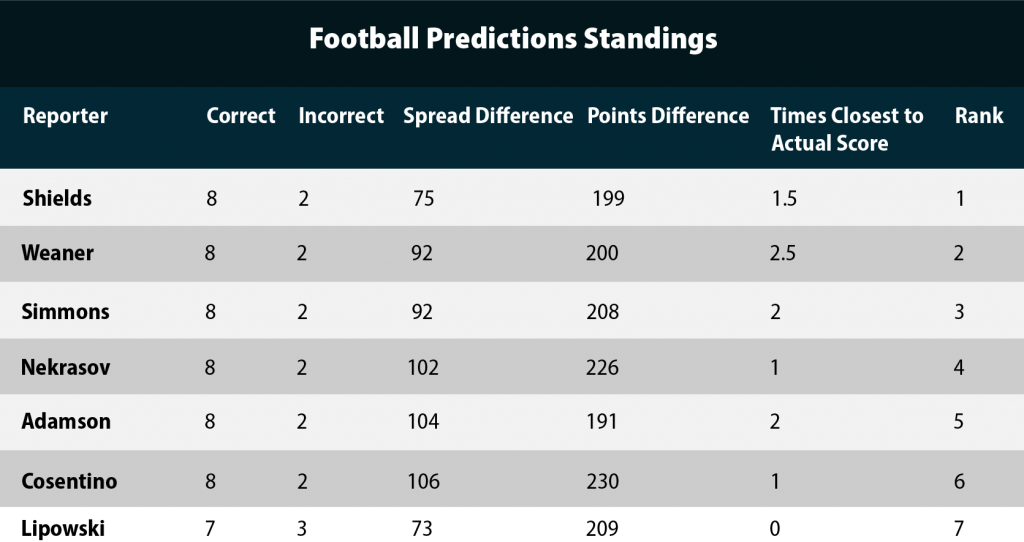This screenshot has width=1024, height=542.
Task: Select Times Closest to Actual Score header
Action: 847,129
